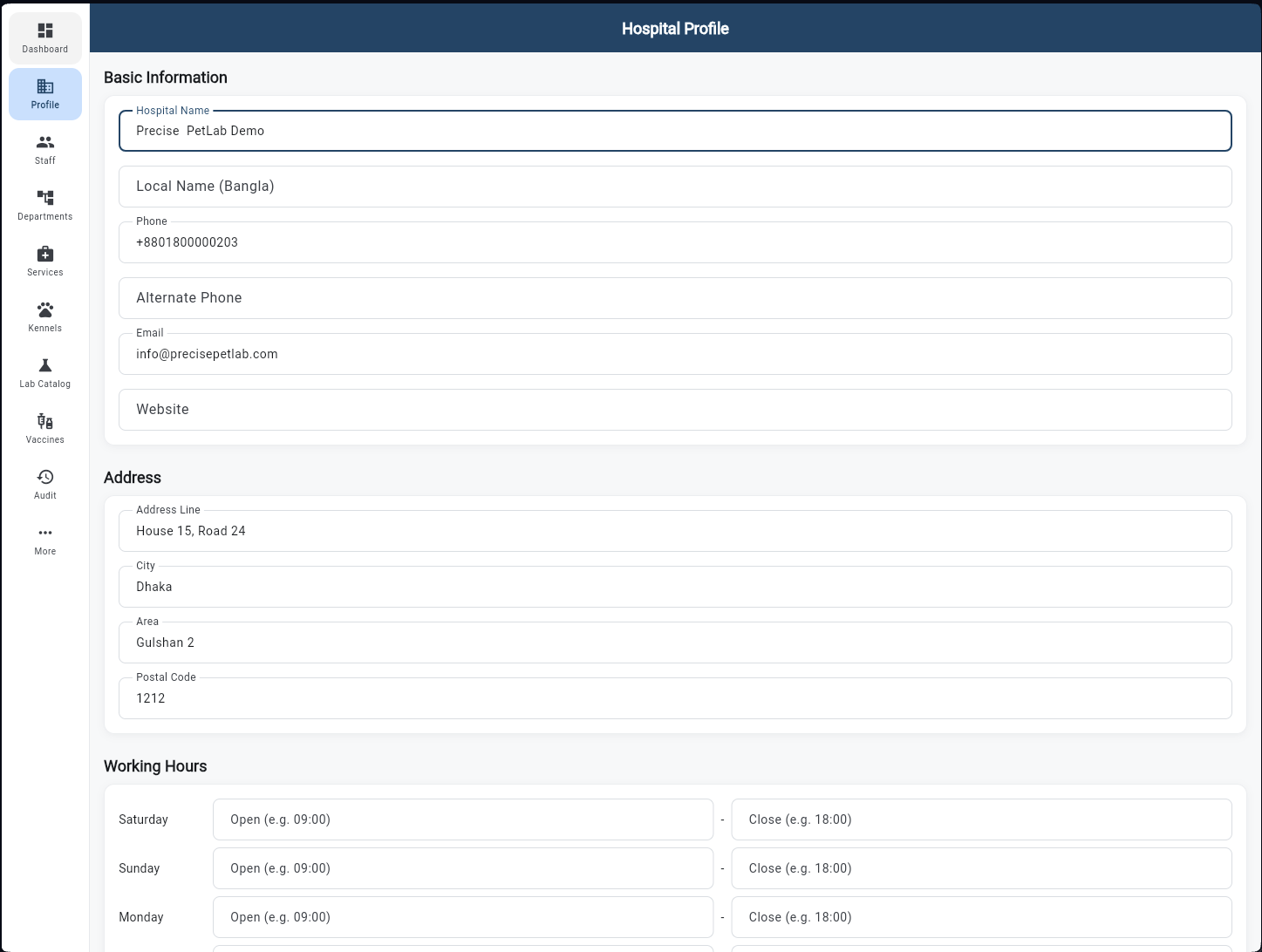Viewport: 1262px width, 952px height.
Task: Open Staff people icon in sidebar
Action: pyautogui.click(x=45, y=143)
